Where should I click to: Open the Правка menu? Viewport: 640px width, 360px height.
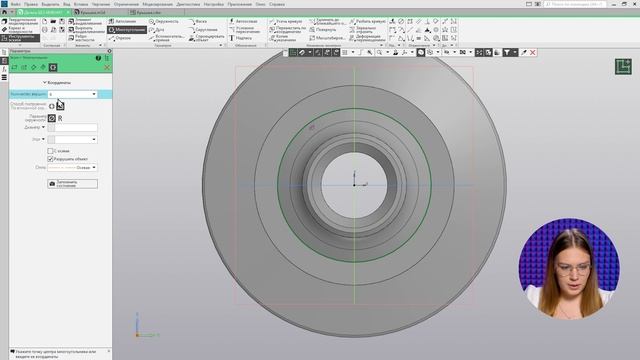click(x=31, y=4)
